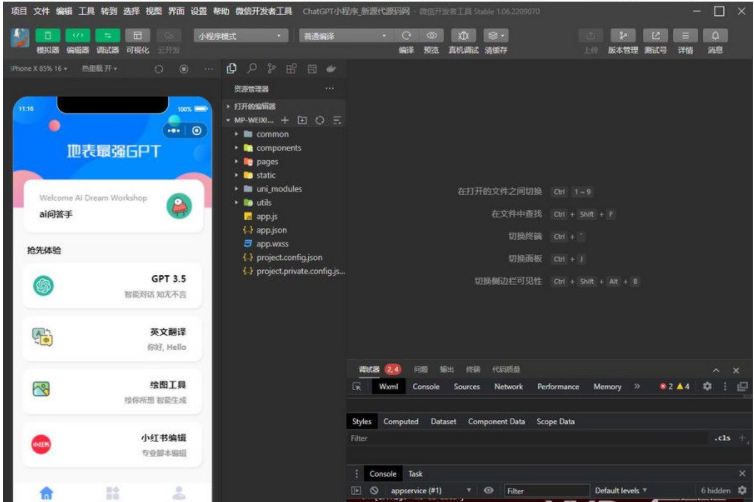Open the 版本管理 version control icon

tap(621, 35)
